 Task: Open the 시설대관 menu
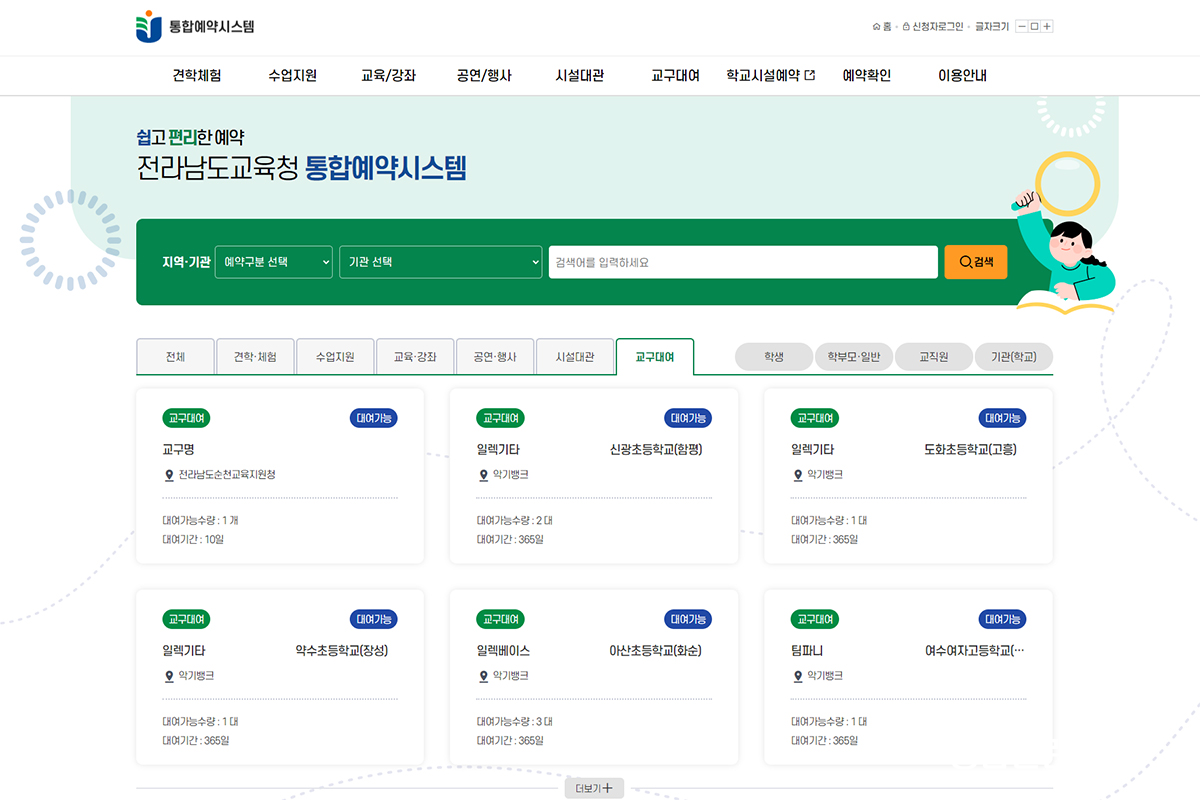click(580, 75)
